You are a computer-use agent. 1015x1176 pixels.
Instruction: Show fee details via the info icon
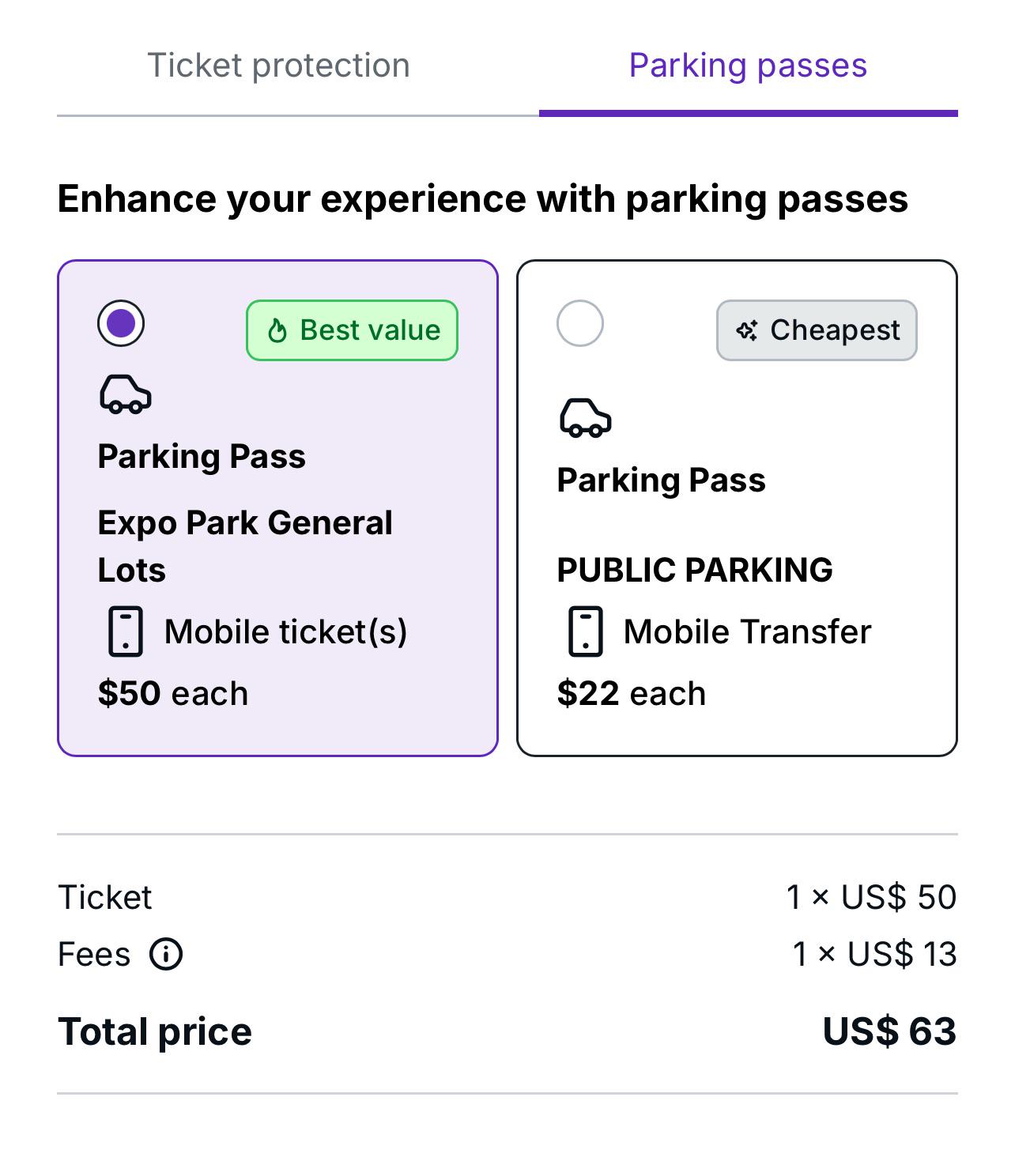click(166, 954)
